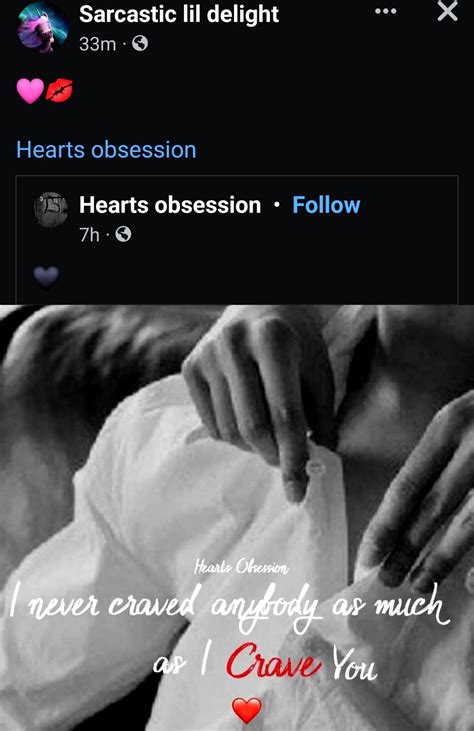Open the blue Hearts obsession tagged link

pos(106,150)
